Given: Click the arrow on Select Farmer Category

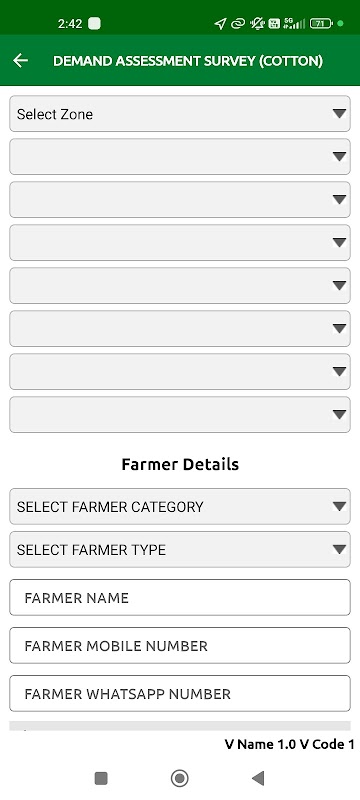Looking at the screenshot, I should 339,507.
